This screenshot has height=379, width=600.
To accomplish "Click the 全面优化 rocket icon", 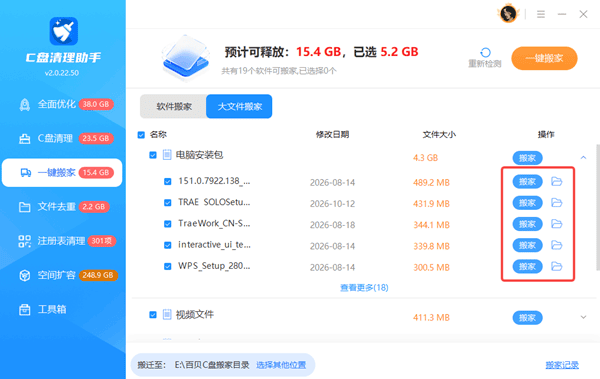I will [25, 104].
